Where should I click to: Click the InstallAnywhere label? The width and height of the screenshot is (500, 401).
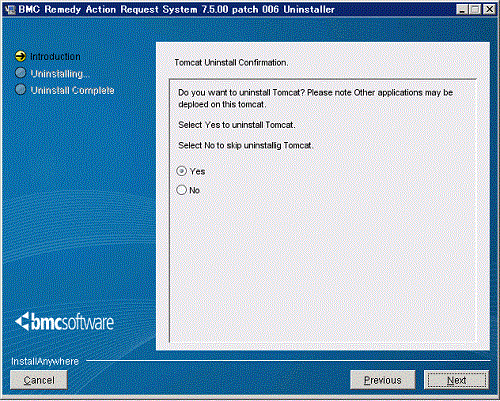coord(45,361)
